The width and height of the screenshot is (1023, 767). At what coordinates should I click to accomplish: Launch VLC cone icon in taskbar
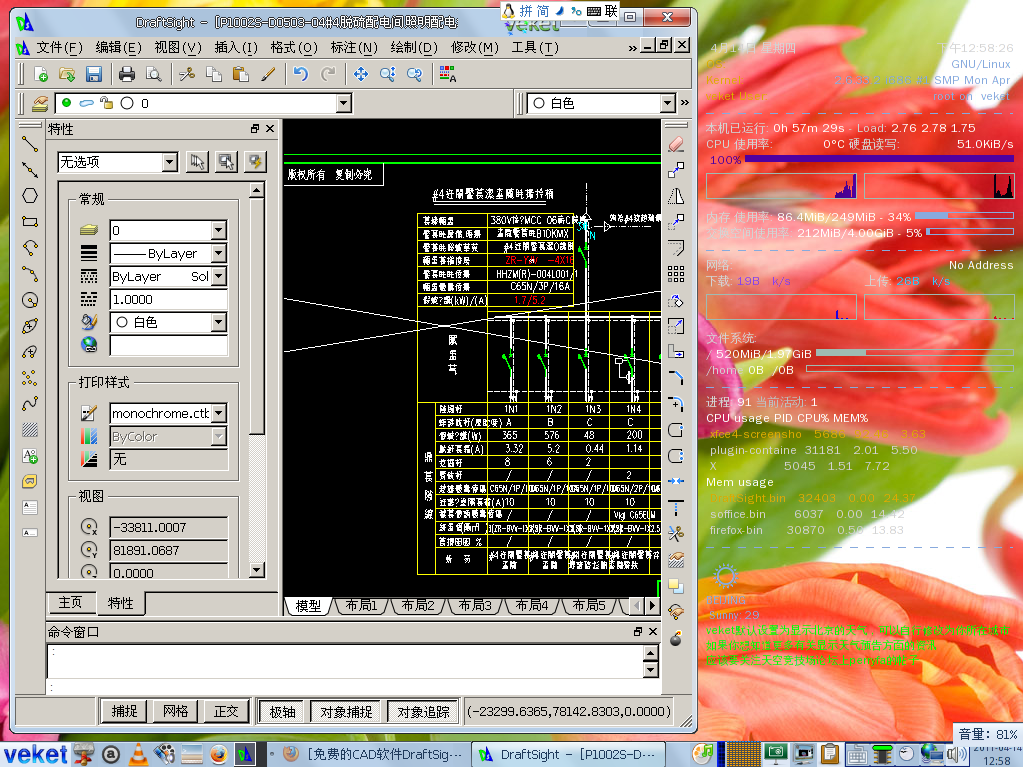coord(138,754)
